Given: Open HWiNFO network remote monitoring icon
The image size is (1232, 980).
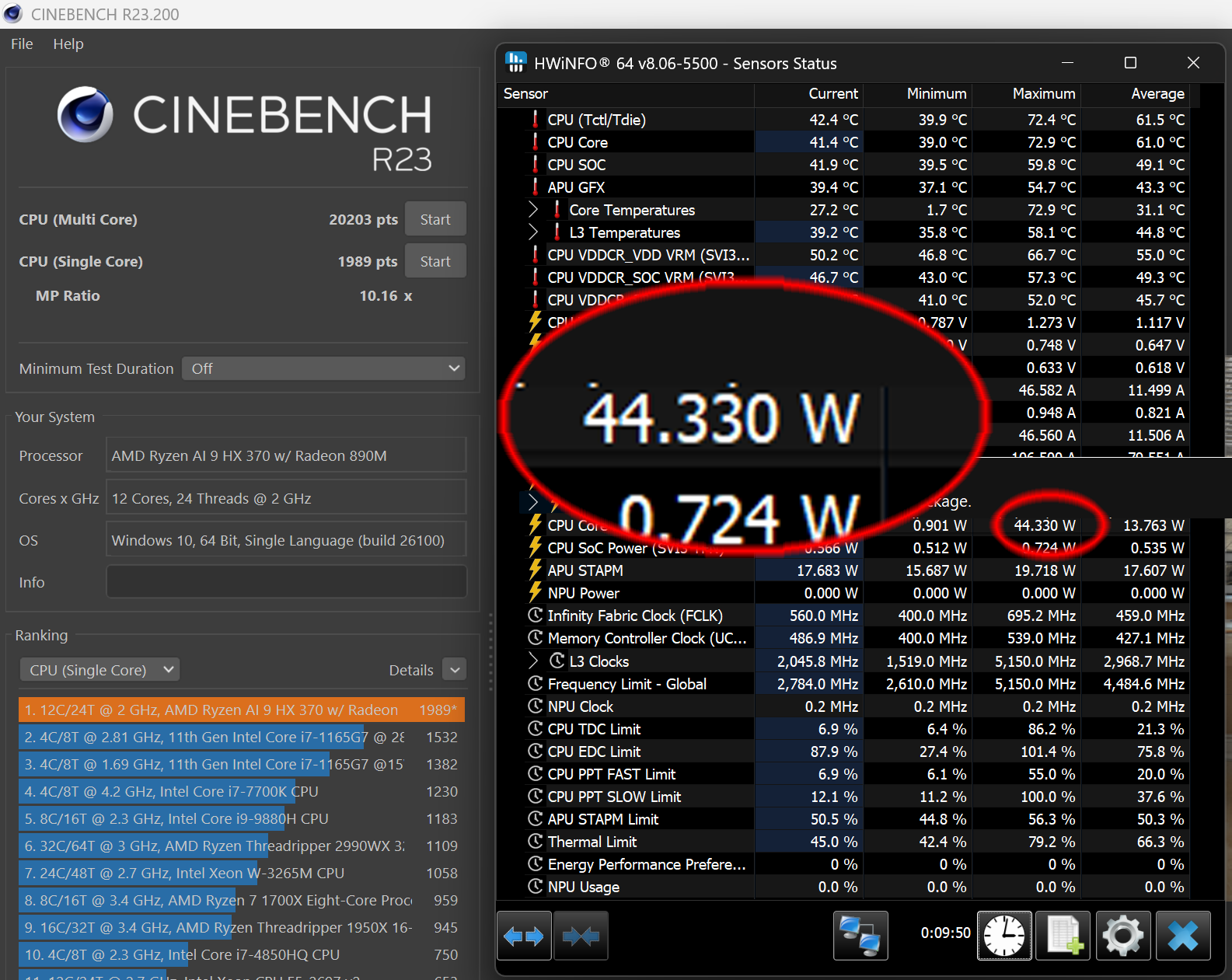Looking at the screenshot, I should point(860,936).
